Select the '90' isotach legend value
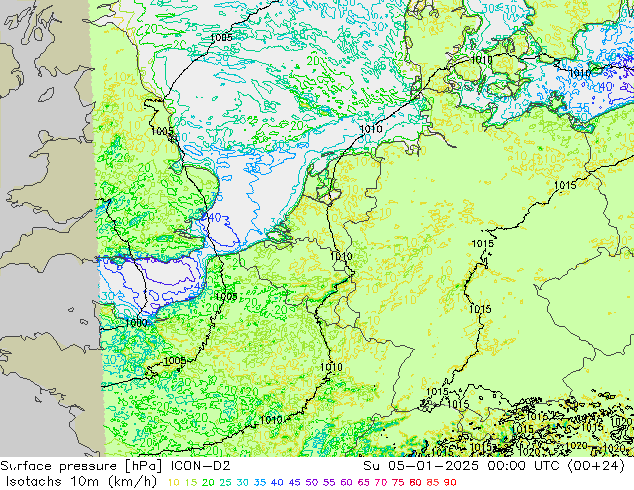This screenshot has width=634, height=490. [x=450, y=482]
